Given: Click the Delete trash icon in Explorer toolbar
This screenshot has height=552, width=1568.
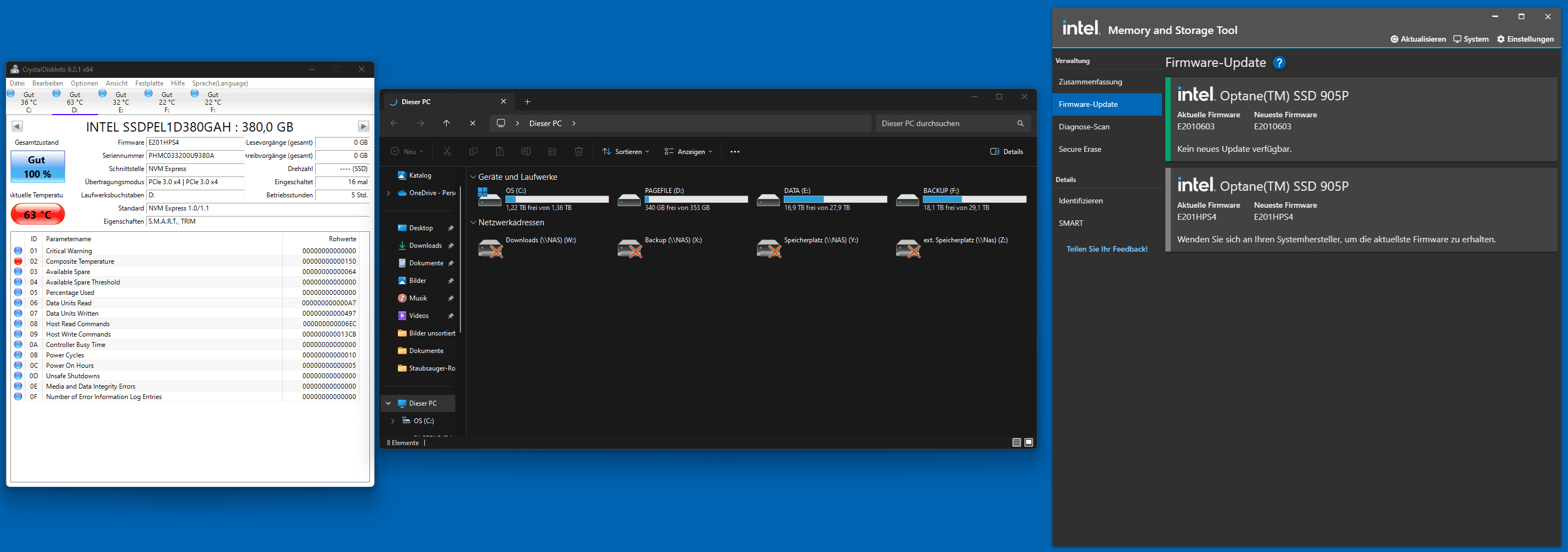Looking at the screenshot, I should click(x=578, y=151).
